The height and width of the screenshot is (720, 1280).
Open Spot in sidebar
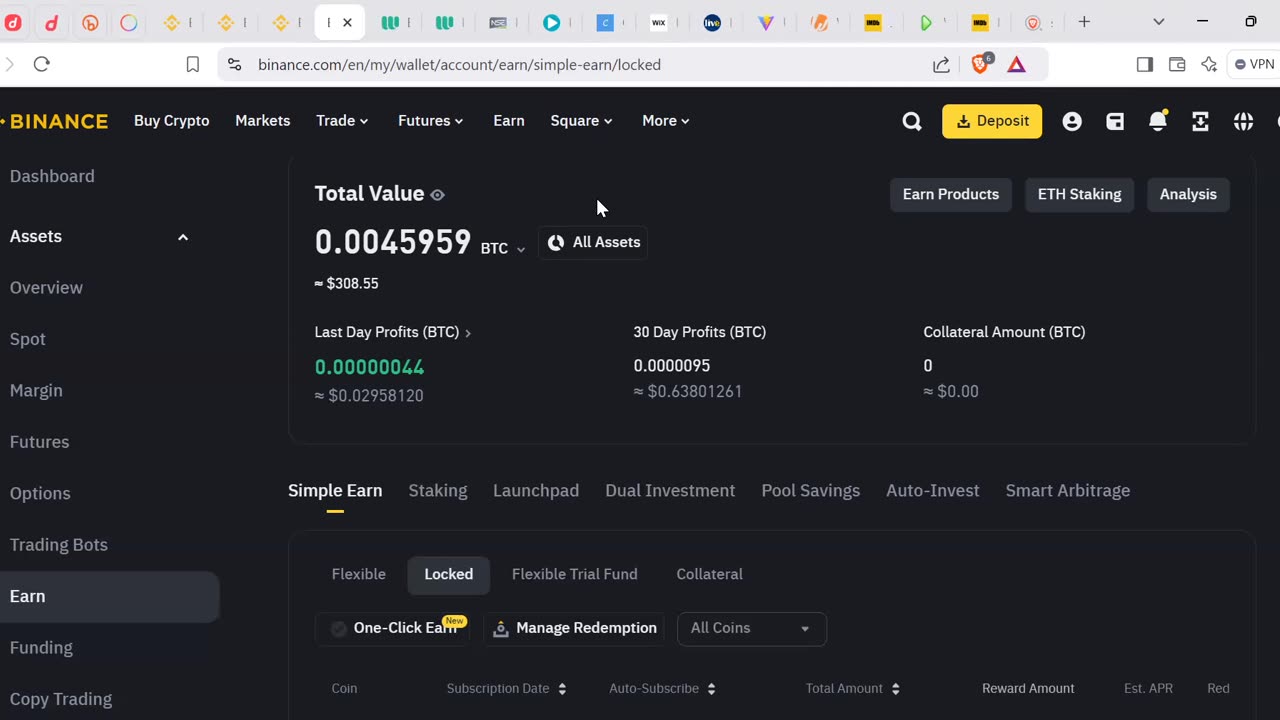[x=28, y=339]
